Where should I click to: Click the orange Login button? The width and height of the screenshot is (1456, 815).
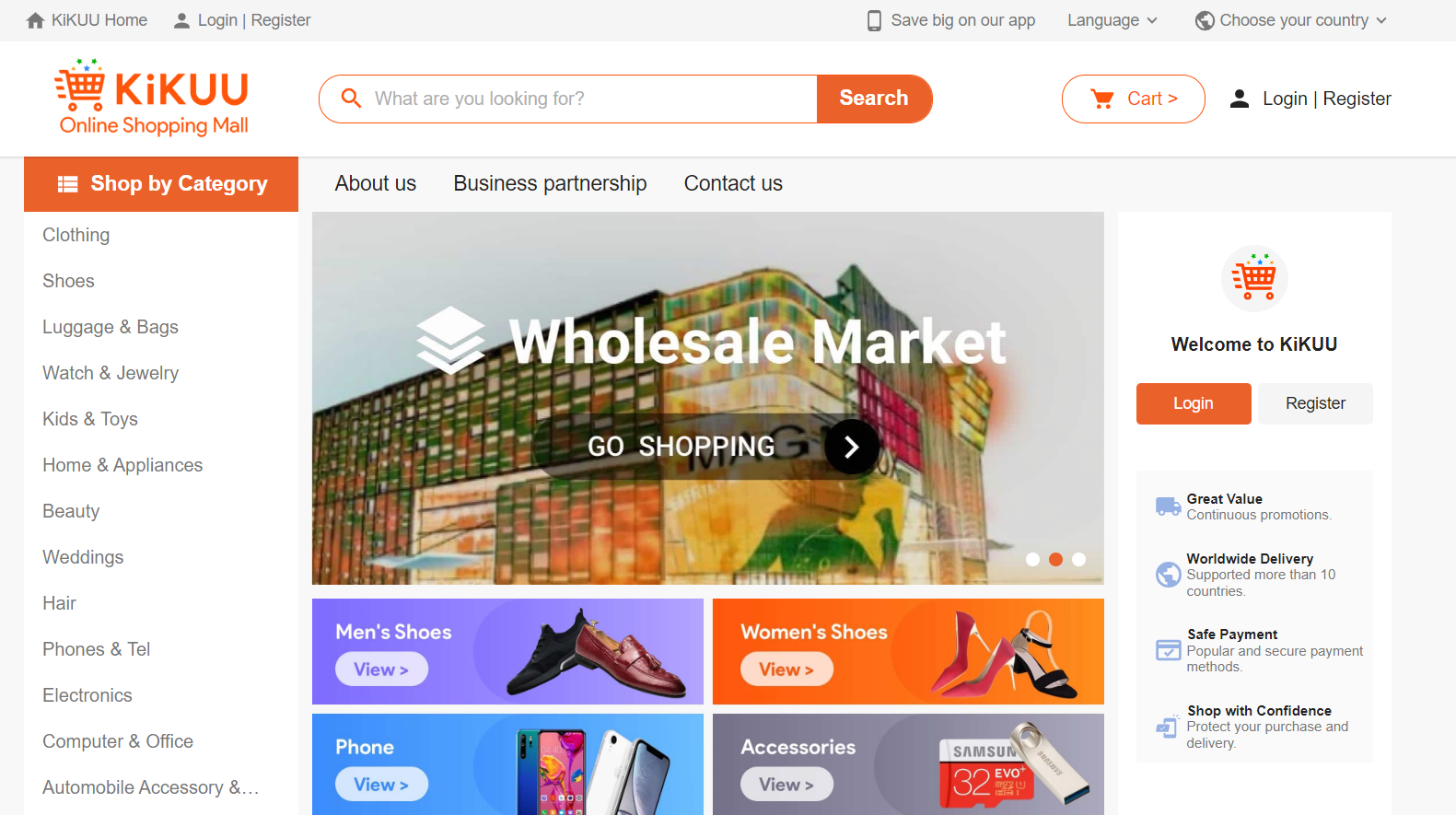[1194, 403]
